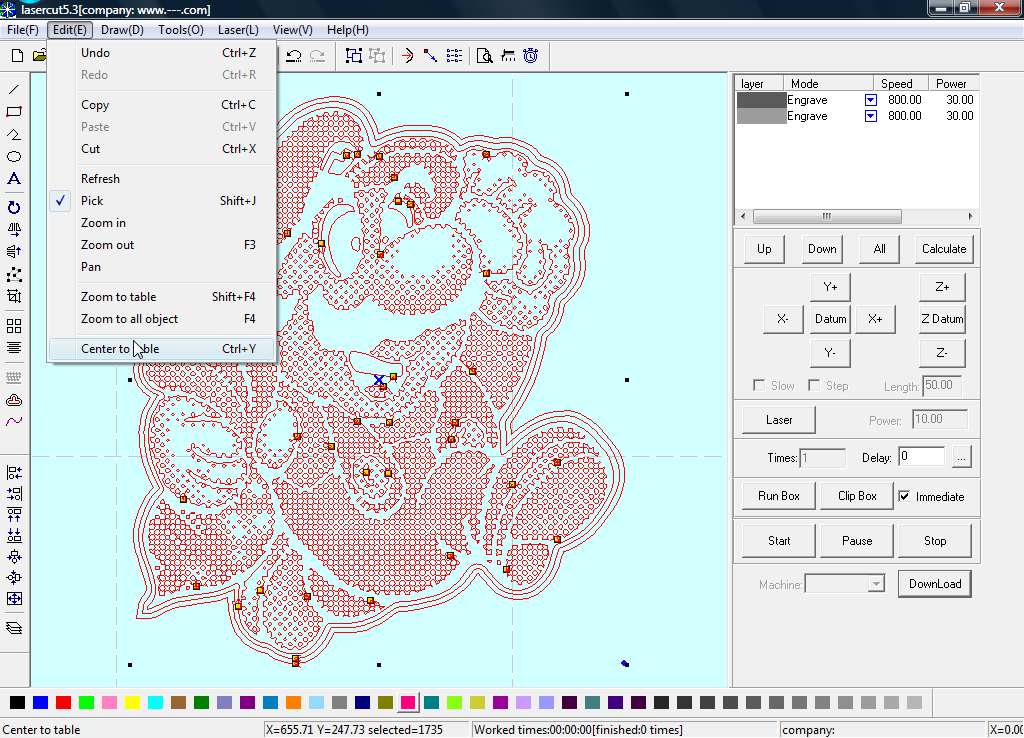Click the blue diagonal arrow path icon
Viewport: 1024px width, 738px height.
[x=430, y=56]
